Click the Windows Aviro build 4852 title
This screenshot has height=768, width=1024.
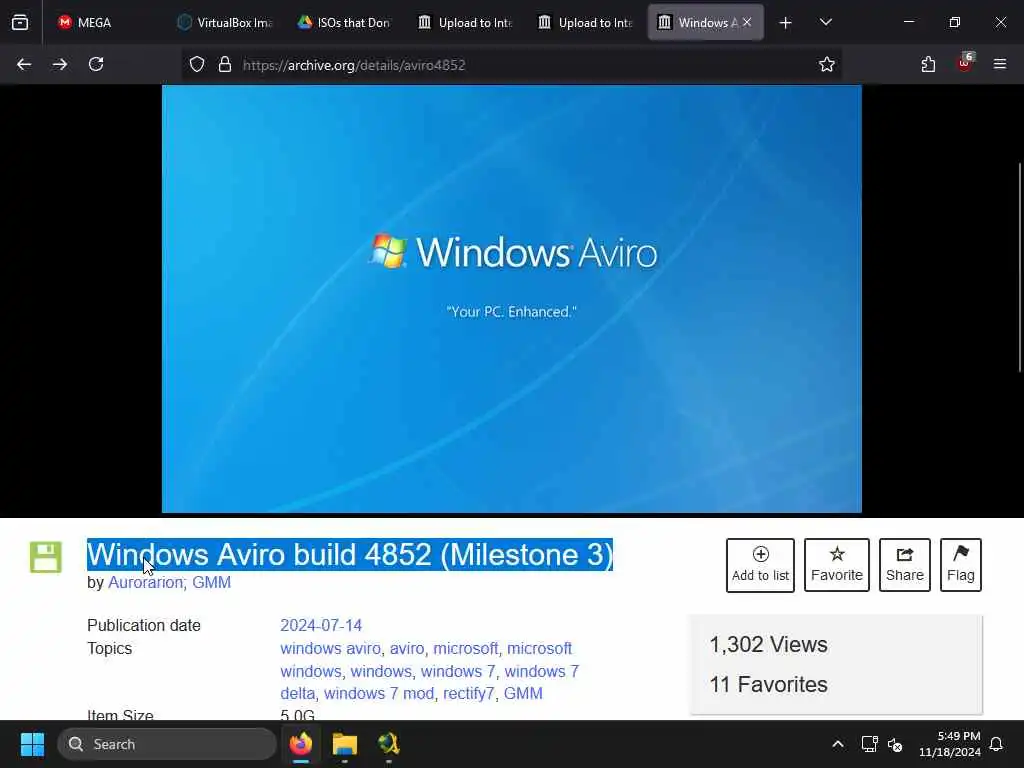pyautogui.click(x=350, y=554)
